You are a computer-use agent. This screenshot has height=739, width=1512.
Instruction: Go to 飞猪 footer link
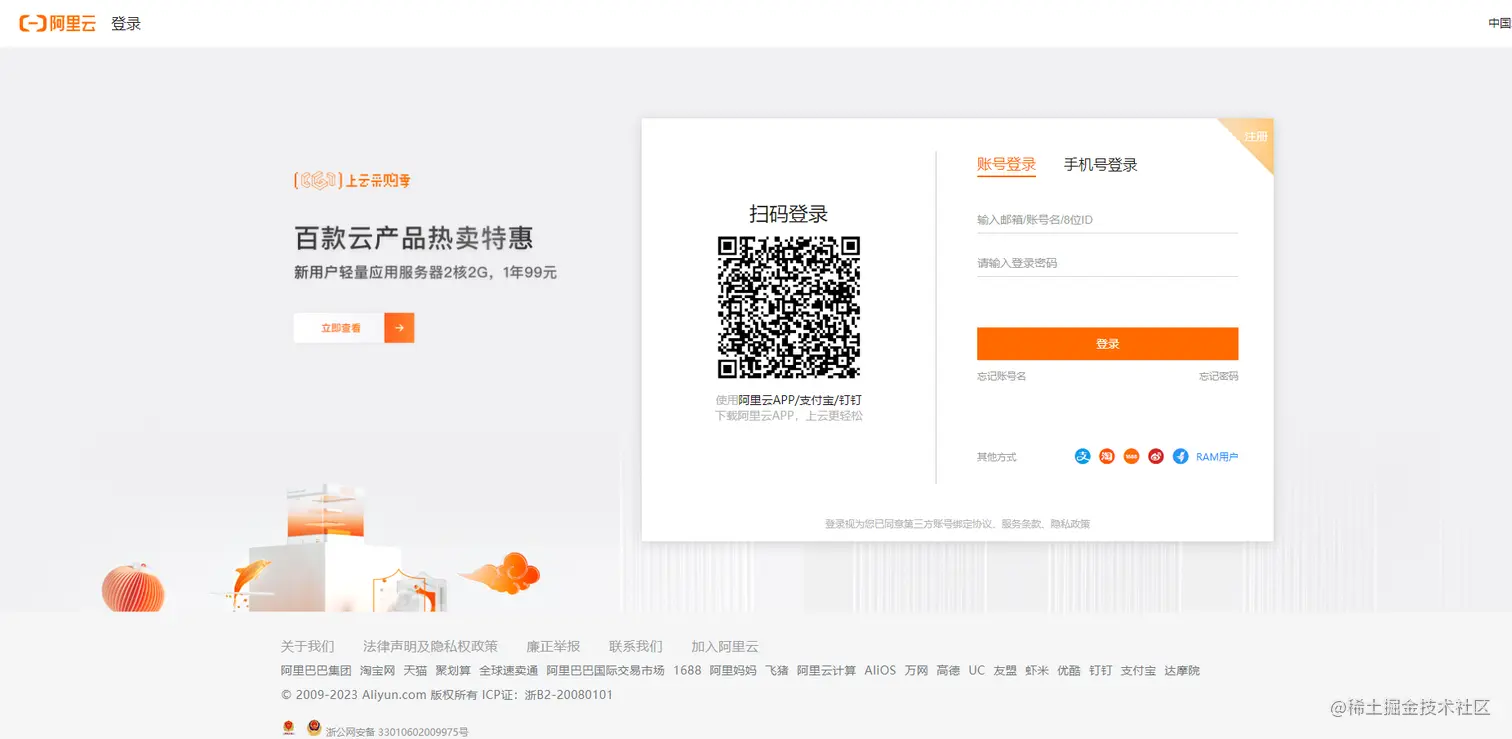tap(777, 671)
